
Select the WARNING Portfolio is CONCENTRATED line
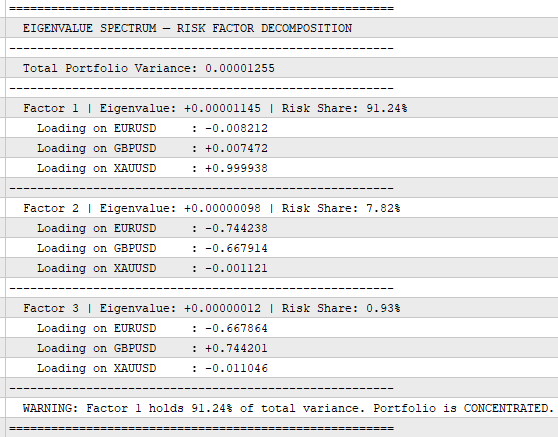pyautogui.click(x=282, y=408)
